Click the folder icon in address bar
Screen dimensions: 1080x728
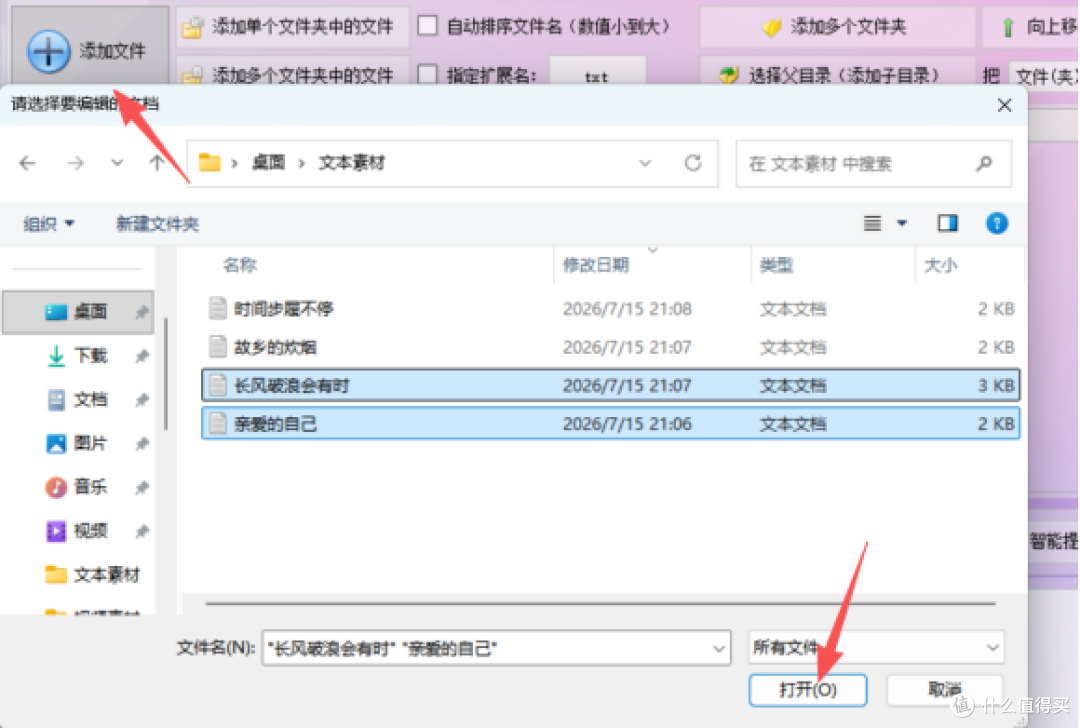tap(209, 163)
